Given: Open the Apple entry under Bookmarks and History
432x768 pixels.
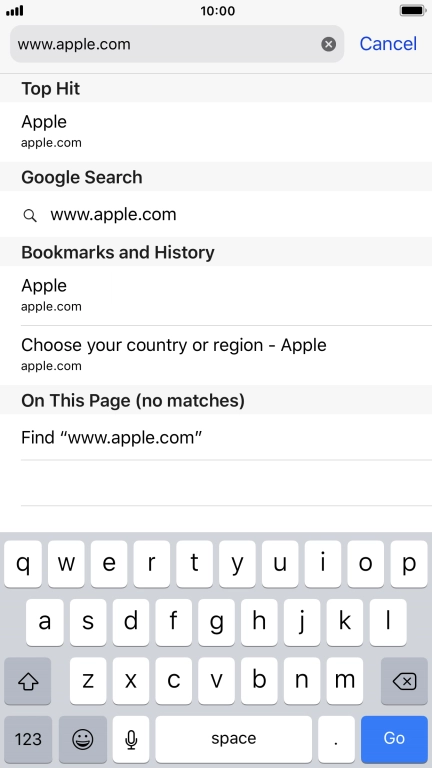Looking at the screenshot, I should click(x=216, y=295).
